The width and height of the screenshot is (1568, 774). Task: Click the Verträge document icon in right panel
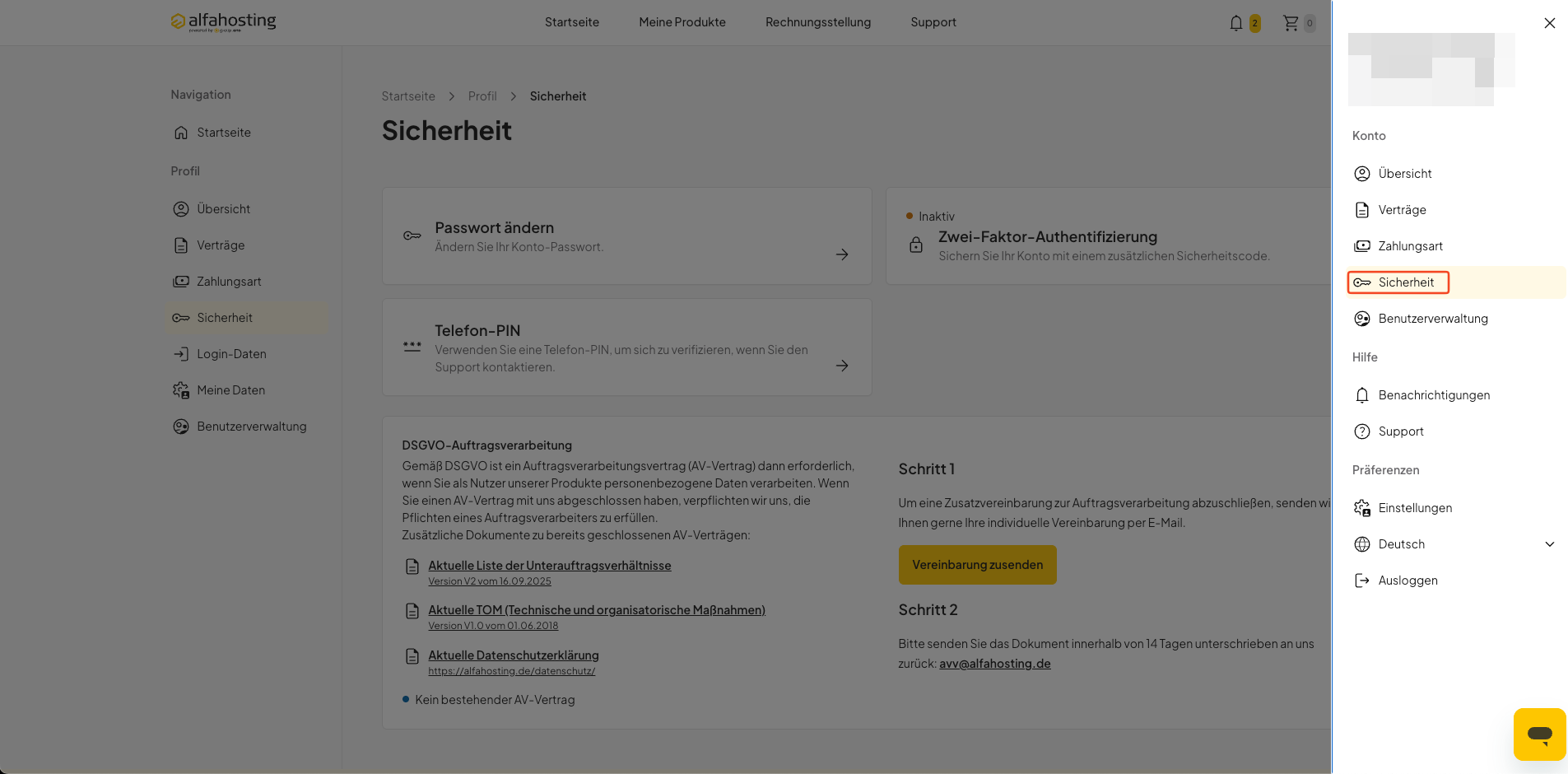tap(1362, 210)
